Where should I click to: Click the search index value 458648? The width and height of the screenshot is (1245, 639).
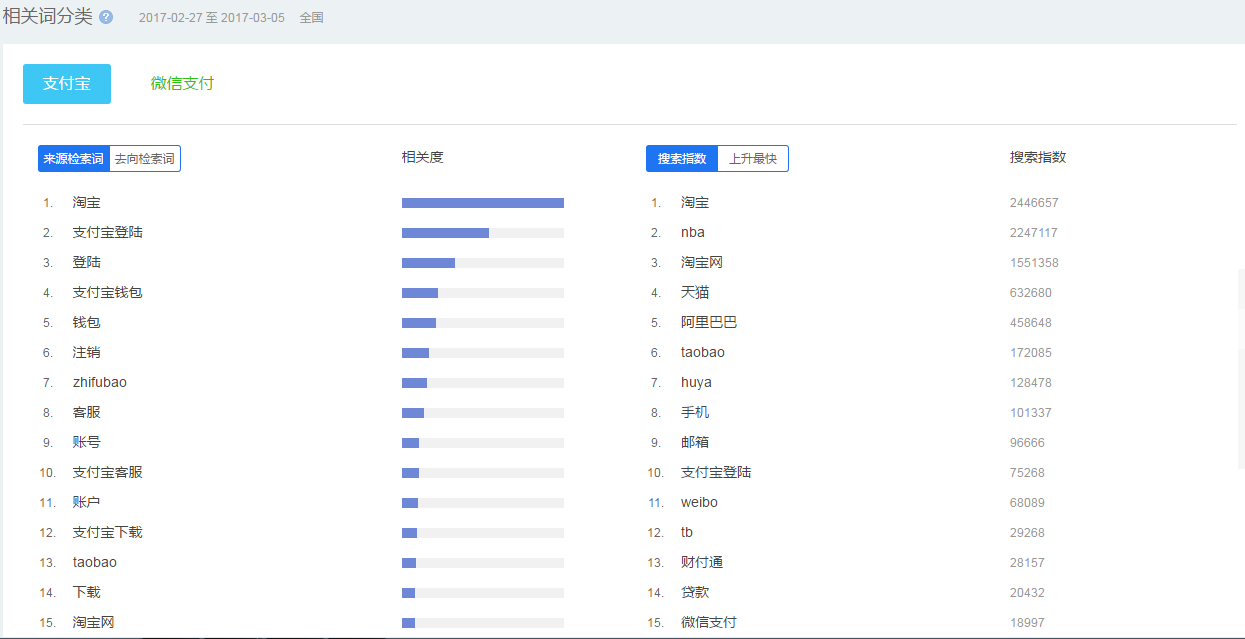[1031, 323]
